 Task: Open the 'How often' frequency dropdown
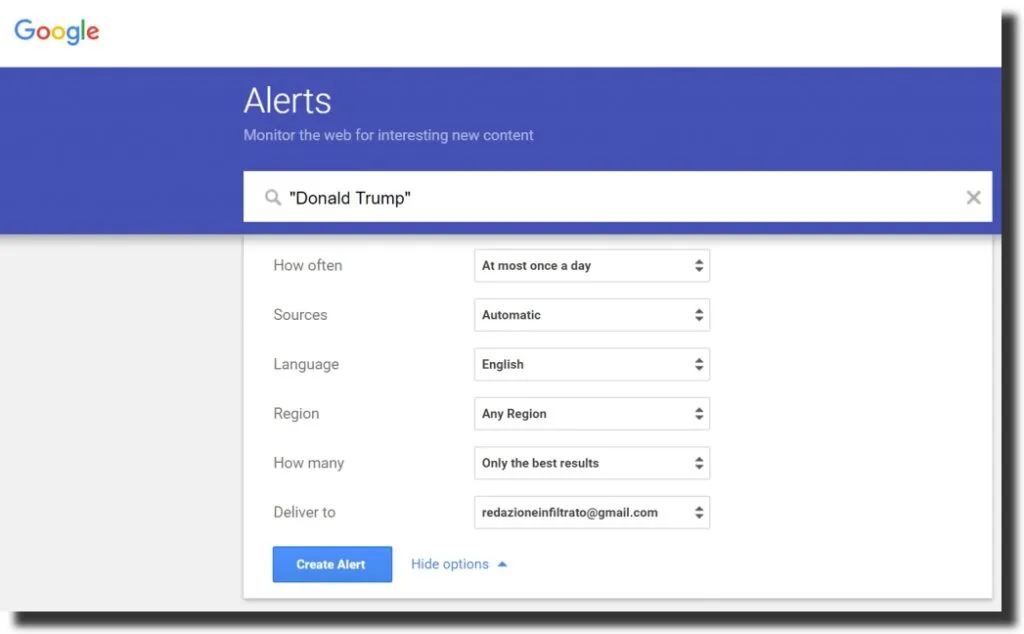tap(580, 265)
